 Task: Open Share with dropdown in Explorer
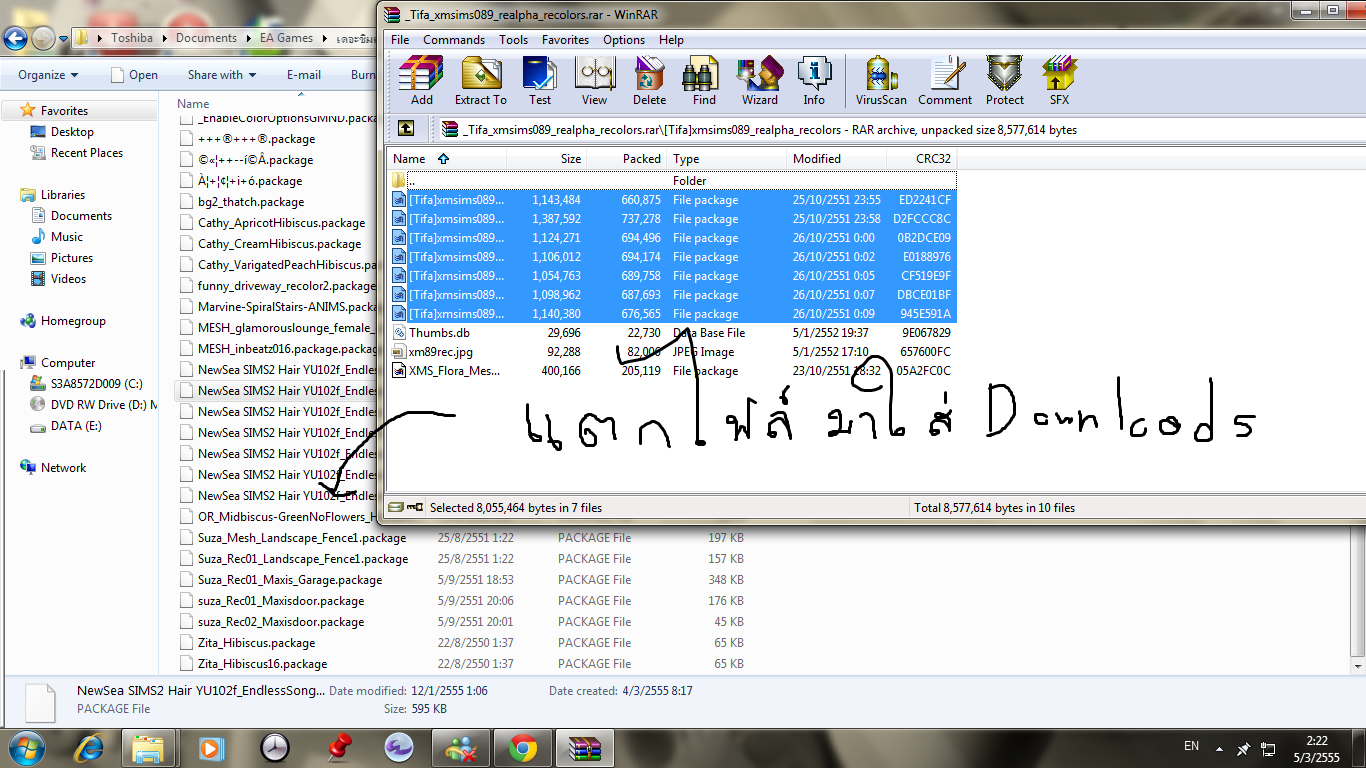point(222,75)
